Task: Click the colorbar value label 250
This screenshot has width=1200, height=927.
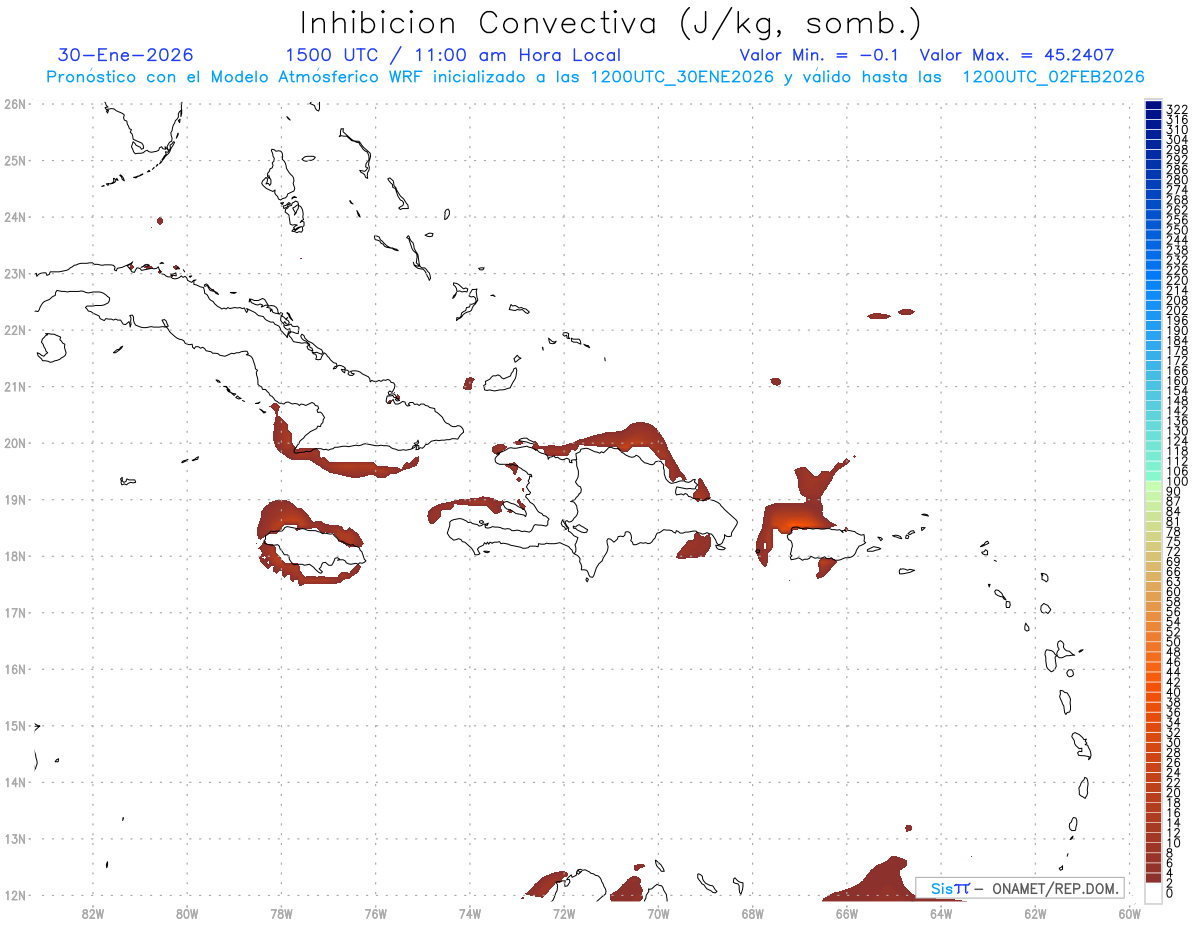Action: pyautogui.click(x=1177, y=229)
